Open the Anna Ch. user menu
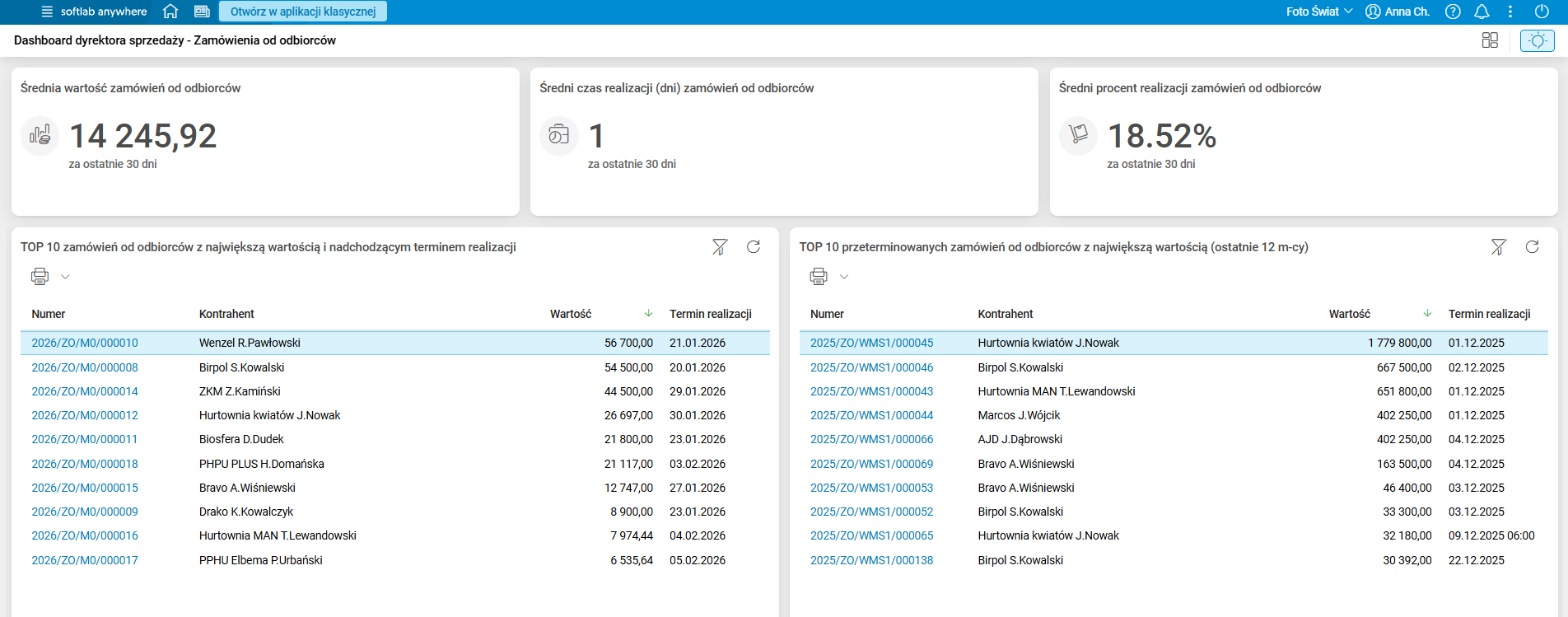1568x617 pixels. pyautogui.click(x=1398, y=12)
